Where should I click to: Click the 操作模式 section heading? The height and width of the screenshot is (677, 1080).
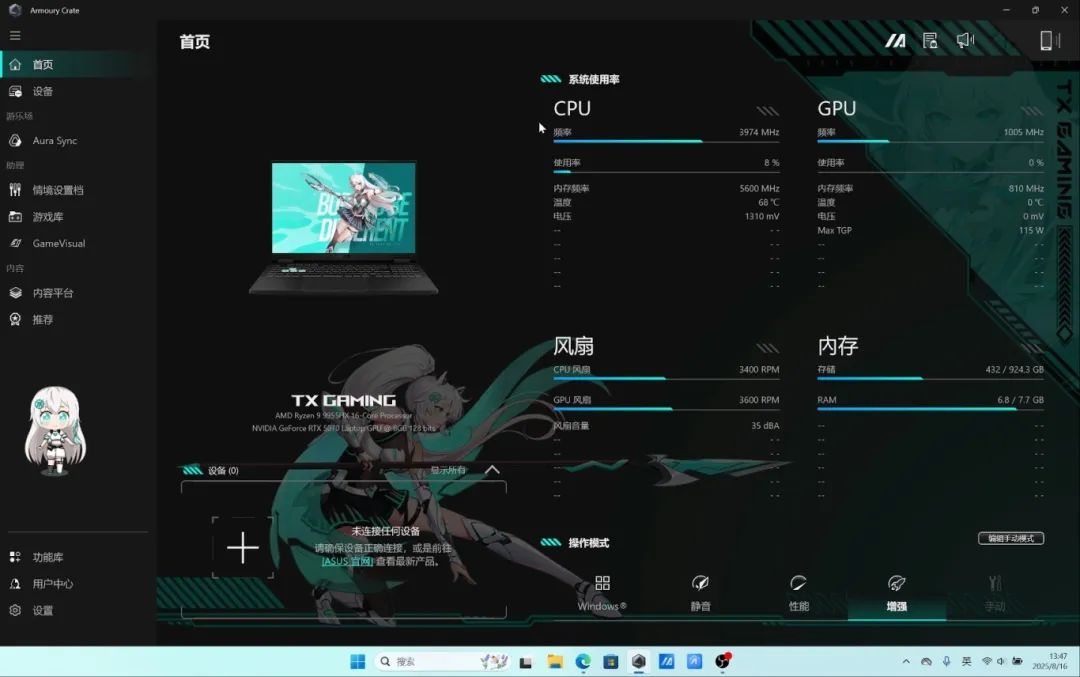tap(588, 543)
